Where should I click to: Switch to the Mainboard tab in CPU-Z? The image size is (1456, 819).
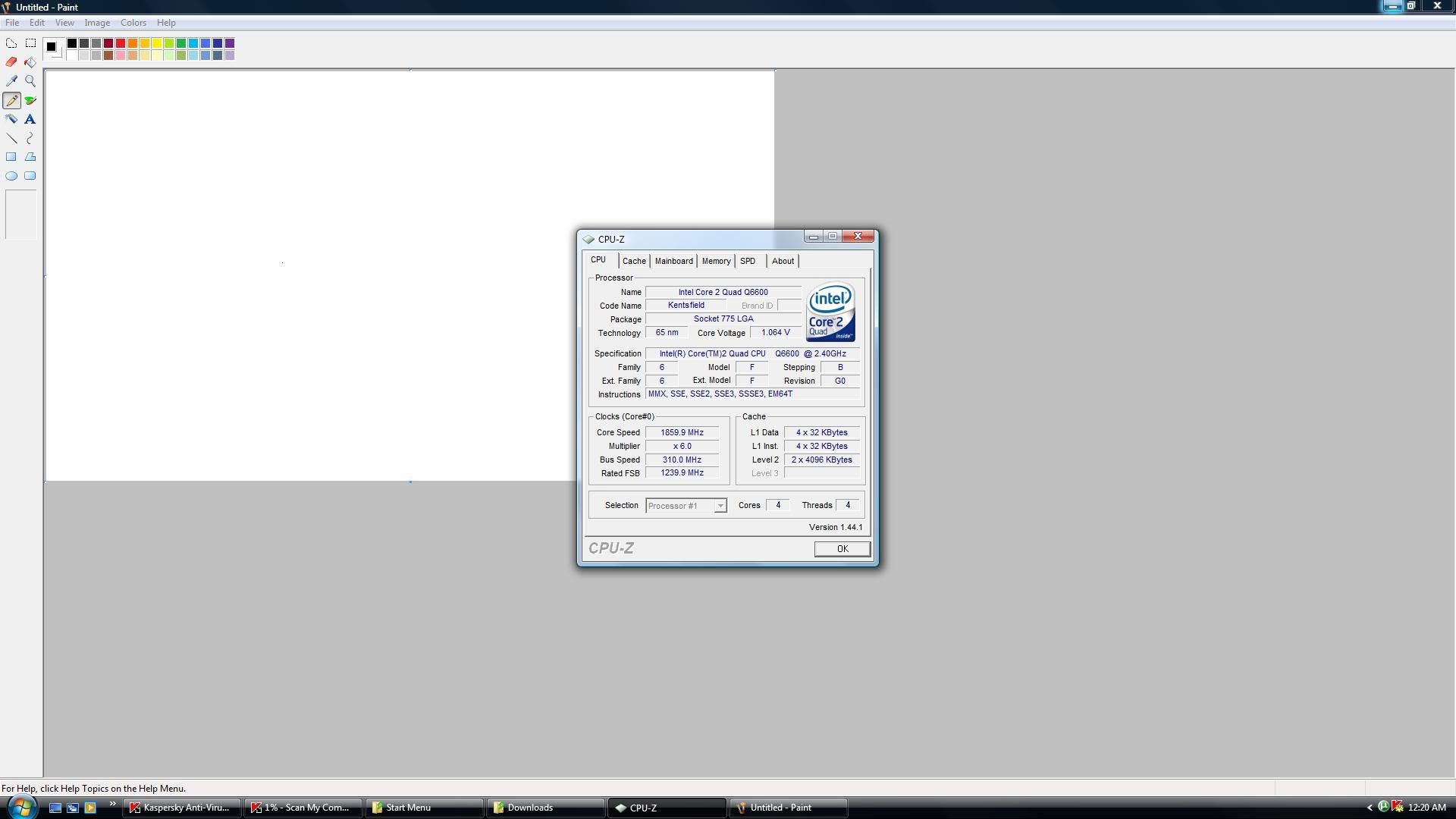tap(673, 261)
